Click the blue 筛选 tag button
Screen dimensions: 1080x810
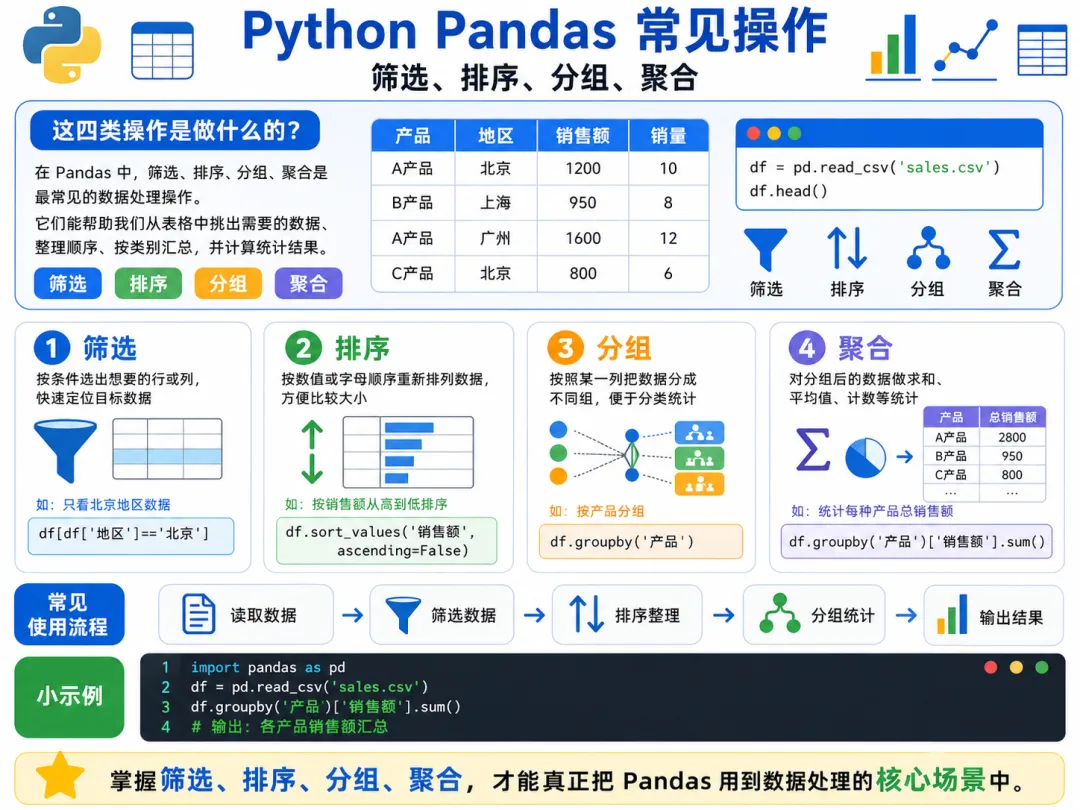coord(68,283)
